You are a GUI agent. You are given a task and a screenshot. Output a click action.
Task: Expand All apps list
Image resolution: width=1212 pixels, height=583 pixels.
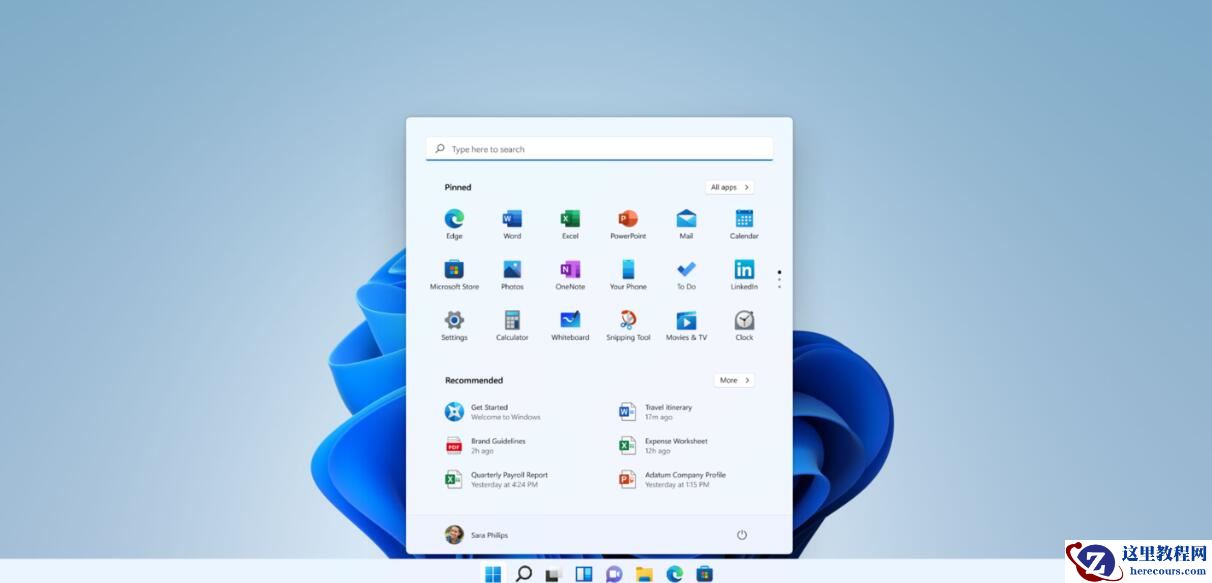pyautogui.click(x=729, y=187)
